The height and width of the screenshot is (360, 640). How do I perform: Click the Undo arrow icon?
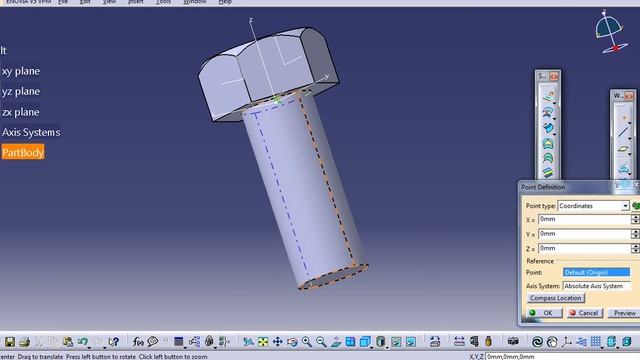[x=82, y=342]
